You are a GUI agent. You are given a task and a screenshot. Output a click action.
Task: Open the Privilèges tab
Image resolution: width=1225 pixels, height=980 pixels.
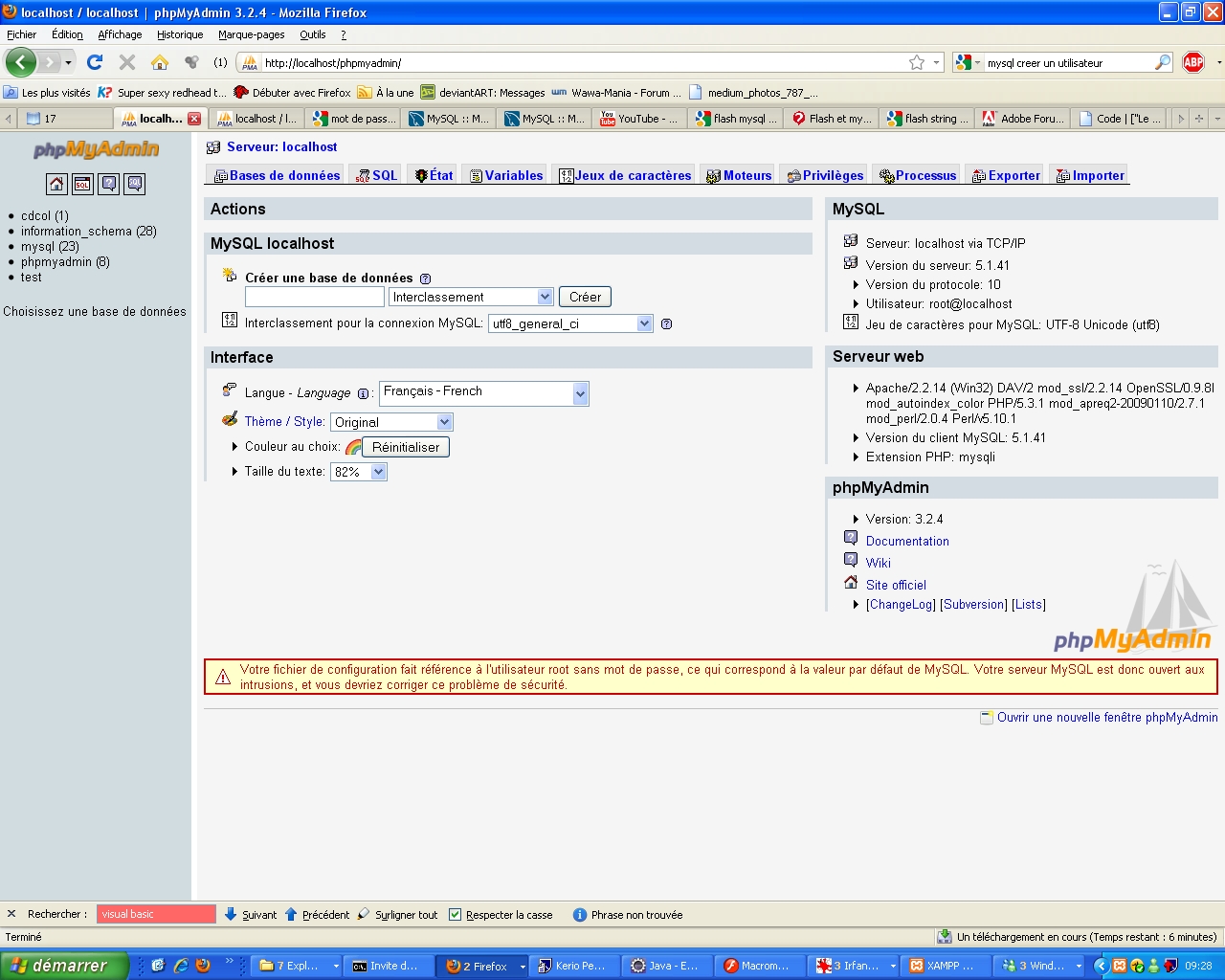[825, 175]
